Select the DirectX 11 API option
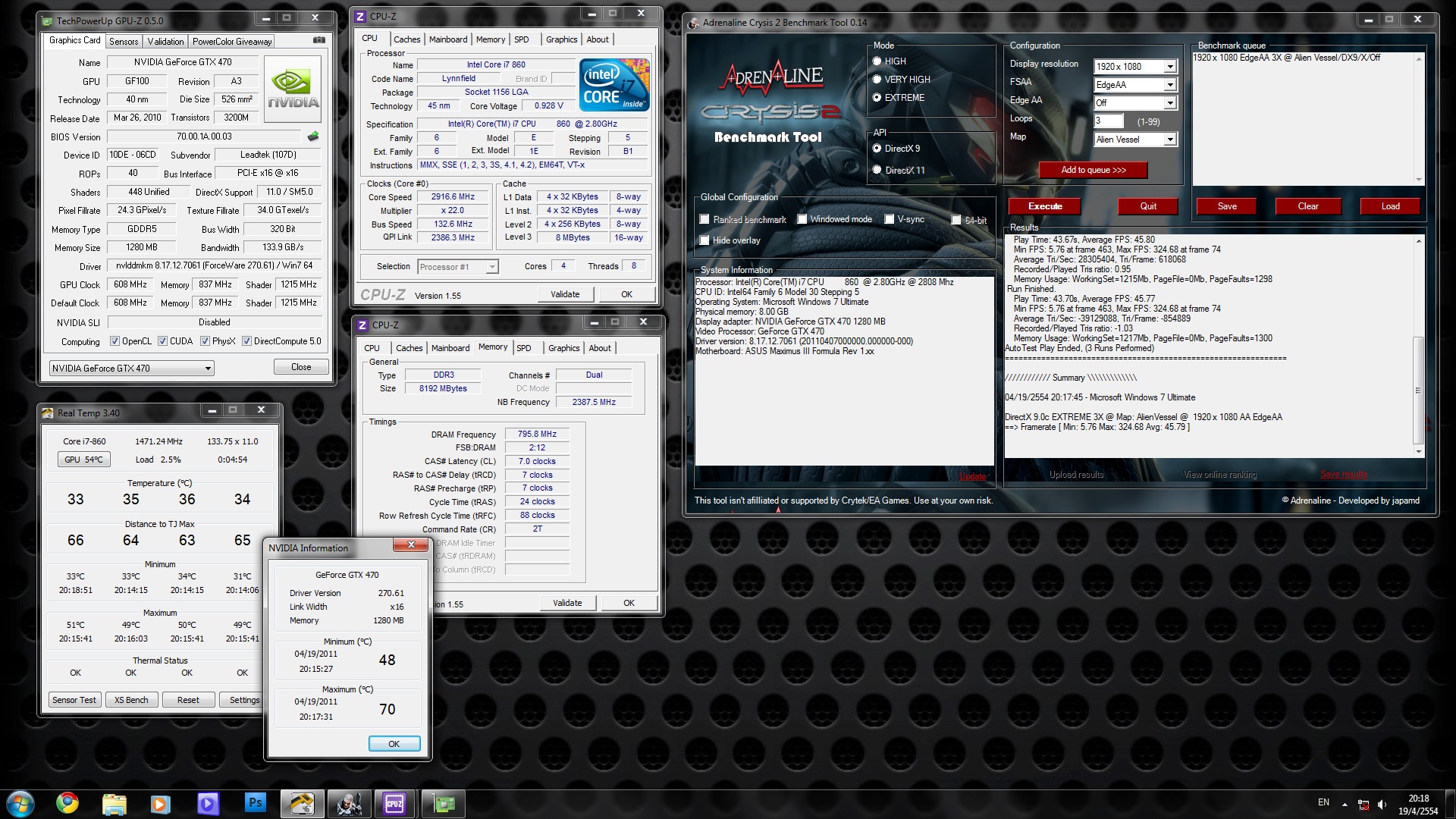The image size is (1456, 819). tap(877, 170)
